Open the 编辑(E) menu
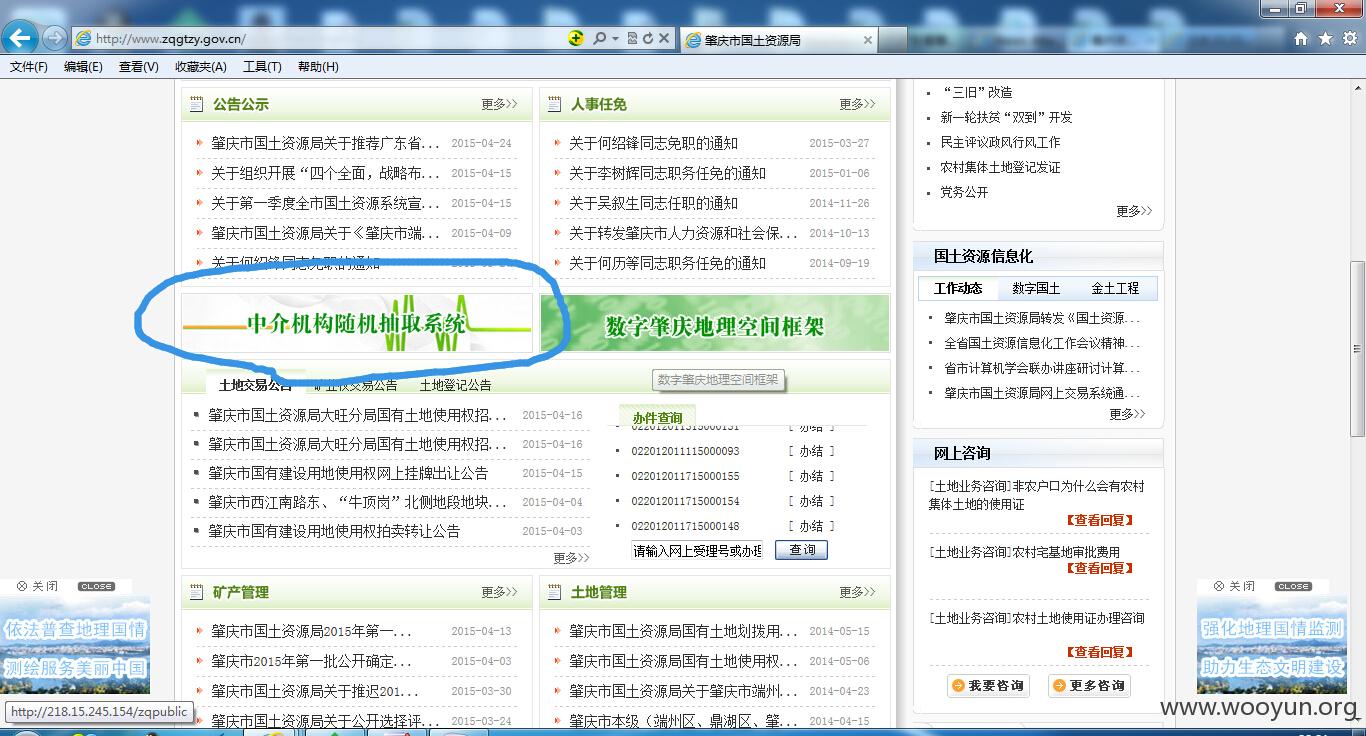 (x=83, y=67)
